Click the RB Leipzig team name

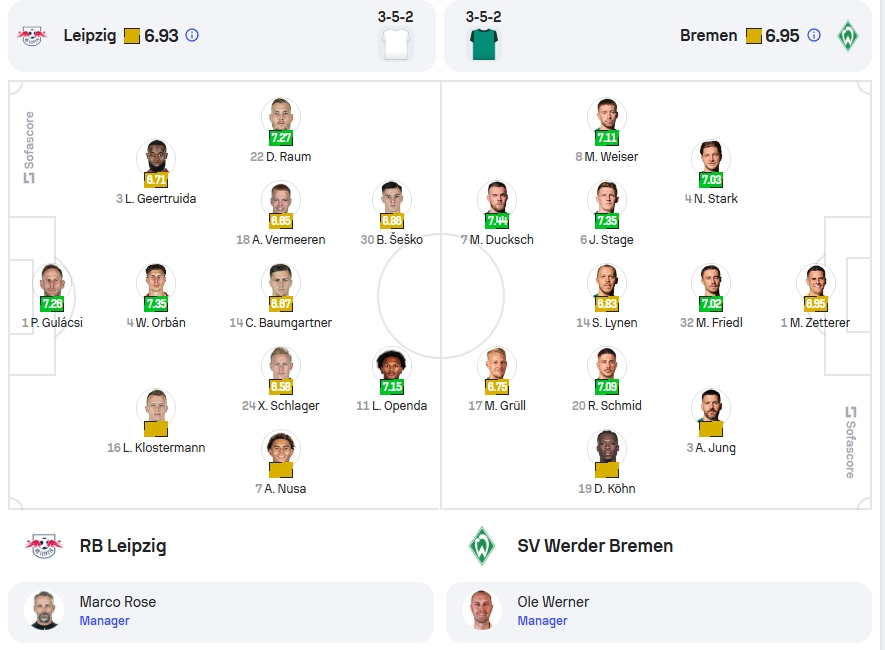click(x=123, y=546)
